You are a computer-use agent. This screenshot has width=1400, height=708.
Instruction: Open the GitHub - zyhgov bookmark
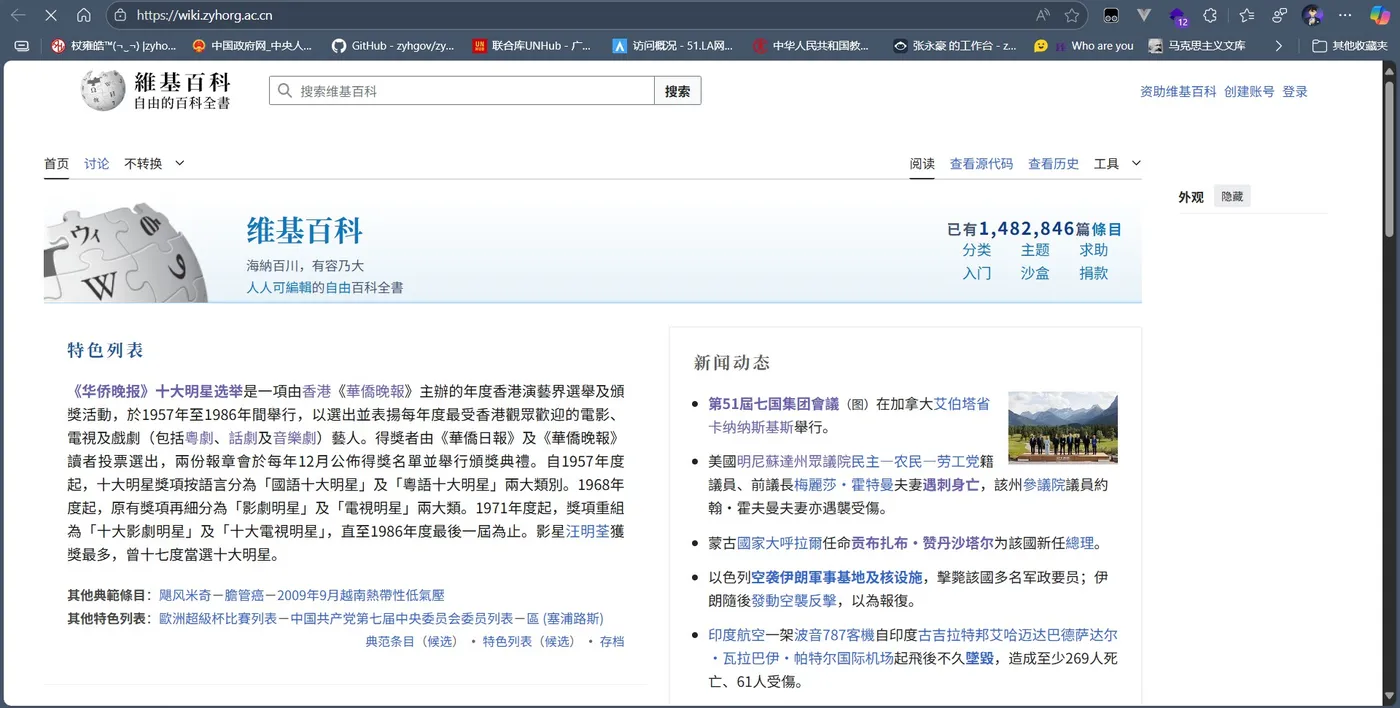click(x=394, y=45)
